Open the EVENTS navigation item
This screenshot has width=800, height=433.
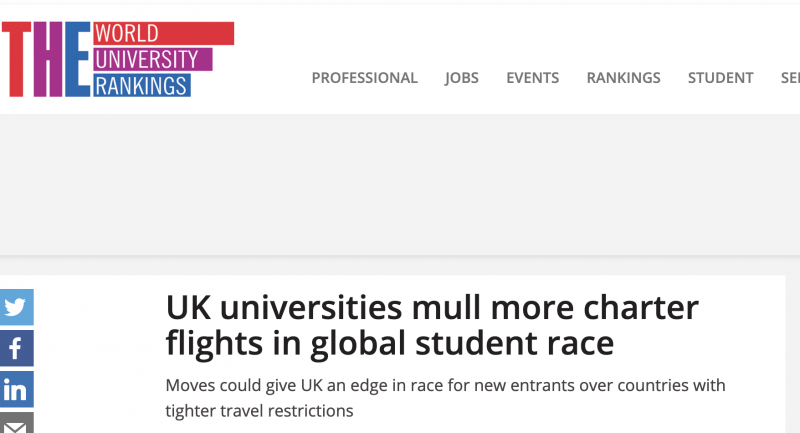(x=532, y=78)
